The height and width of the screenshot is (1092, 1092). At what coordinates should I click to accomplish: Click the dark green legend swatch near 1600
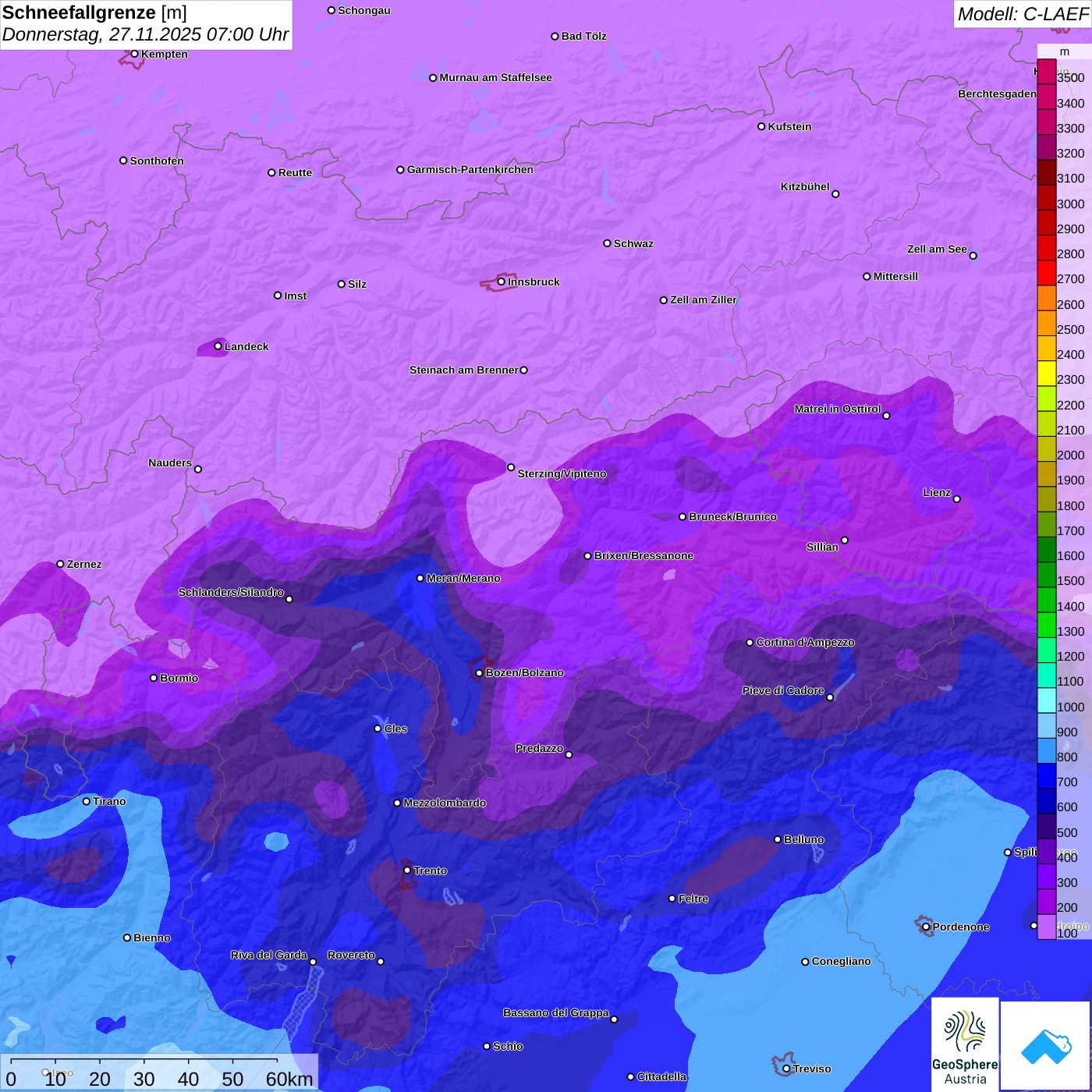1046,550
